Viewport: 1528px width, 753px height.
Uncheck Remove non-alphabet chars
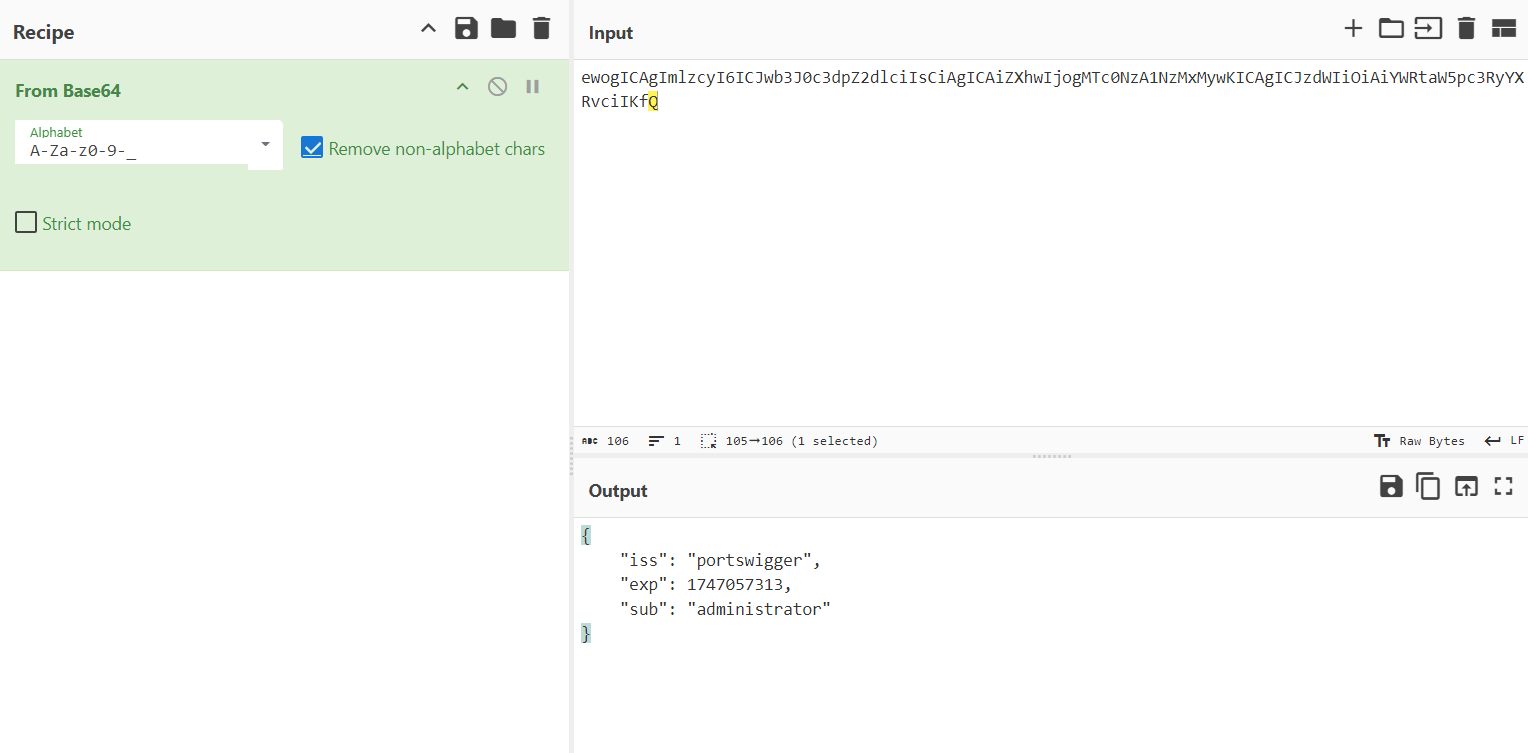point(312,149)
